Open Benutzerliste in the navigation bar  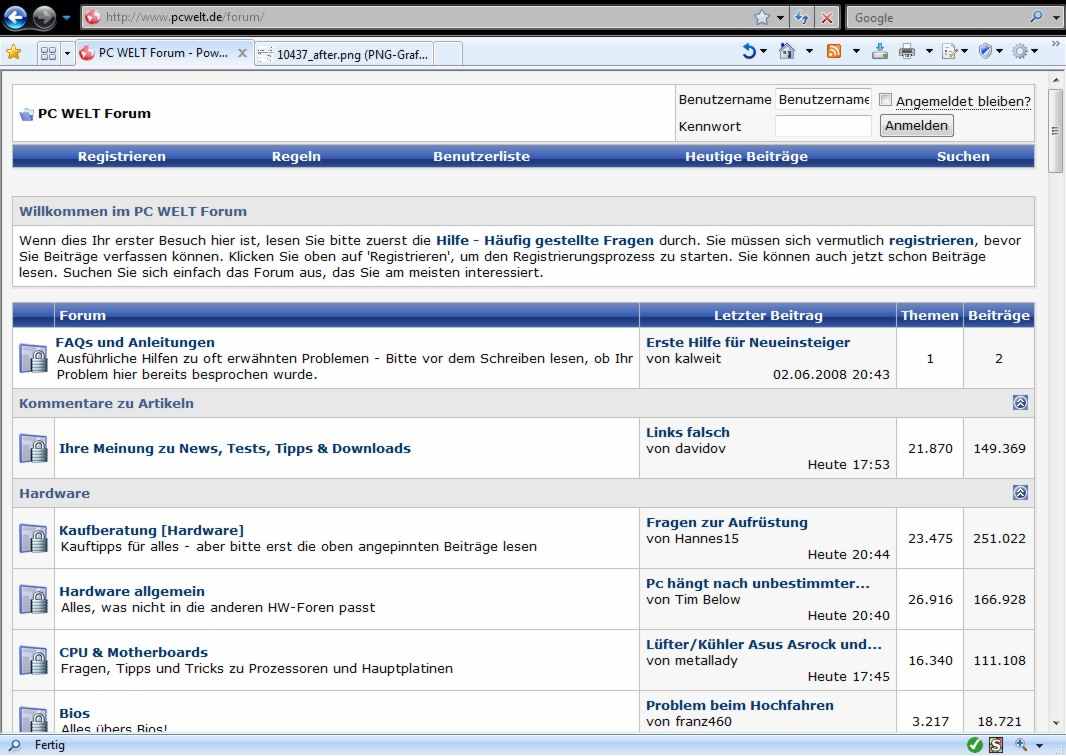481,156
